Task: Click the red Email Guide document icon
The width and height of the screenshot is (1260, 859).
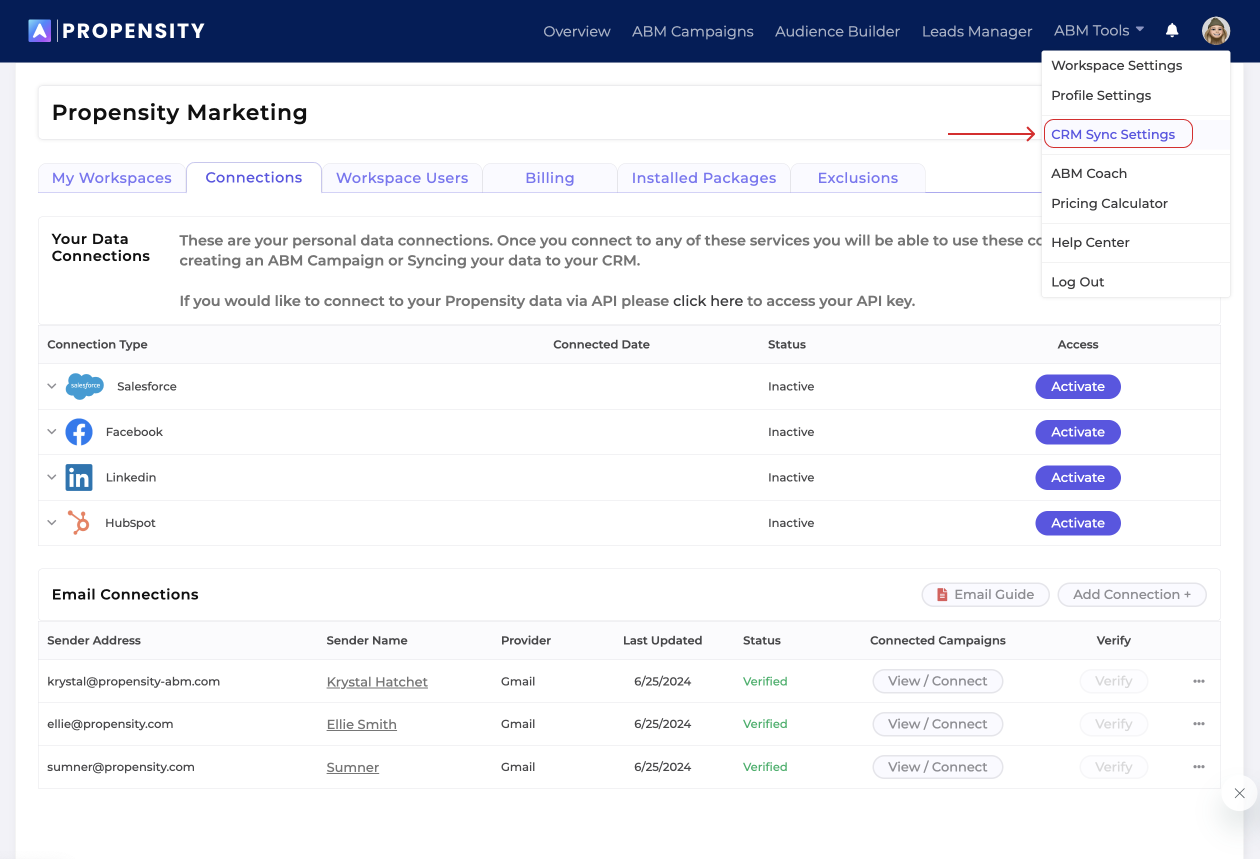Action: tap(941, 594)
